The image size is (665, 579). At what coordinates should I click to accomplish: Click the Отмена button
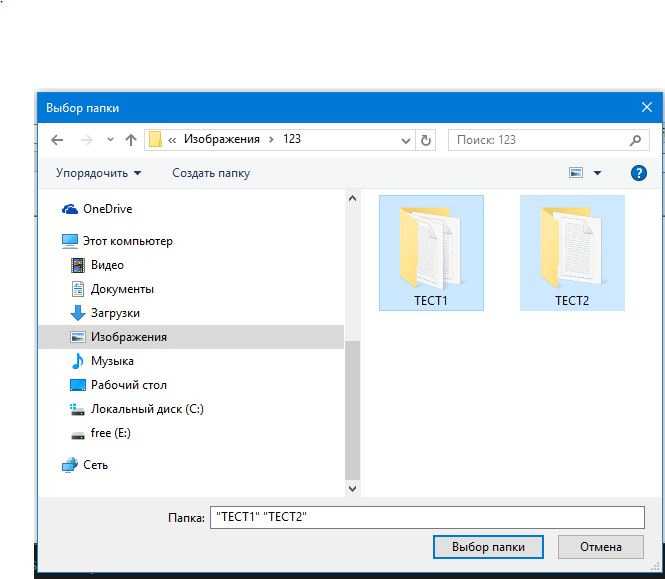click(601, 547)
